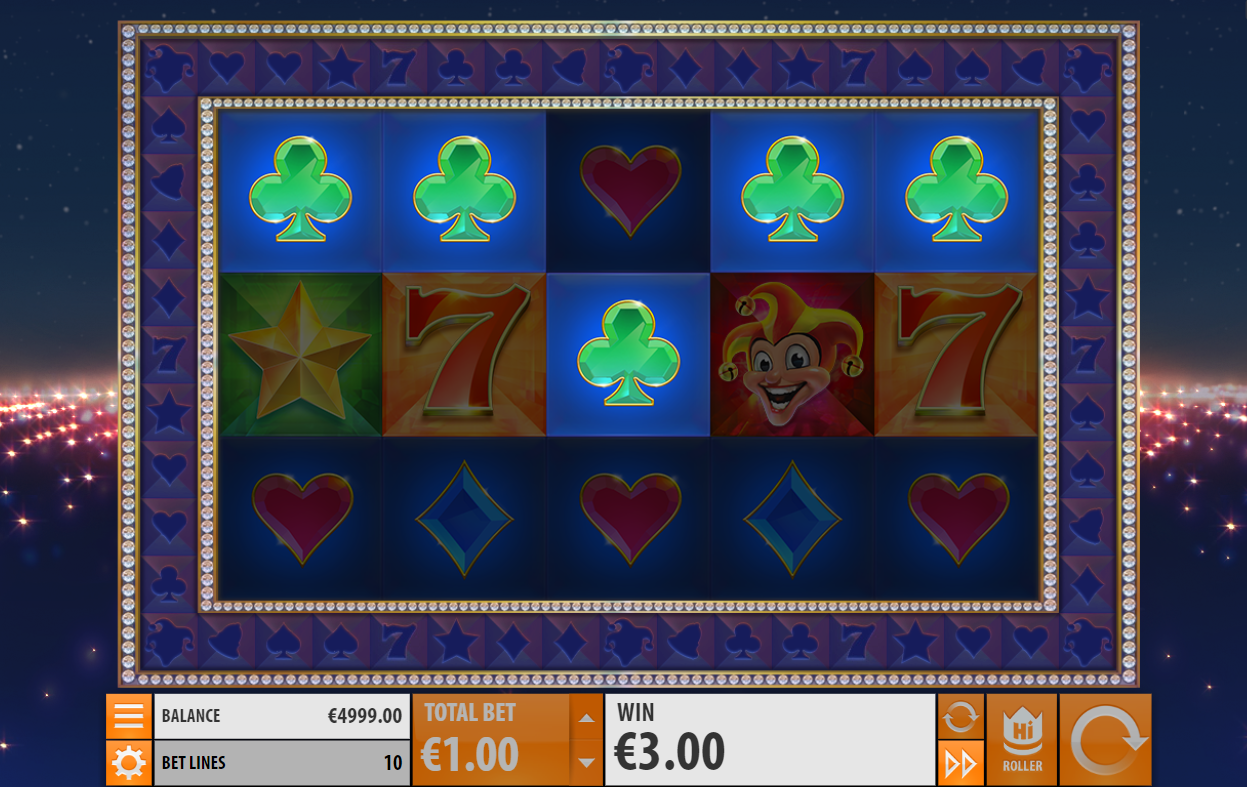
Task: Open the hamburger menu
Action: click(129, 716)
